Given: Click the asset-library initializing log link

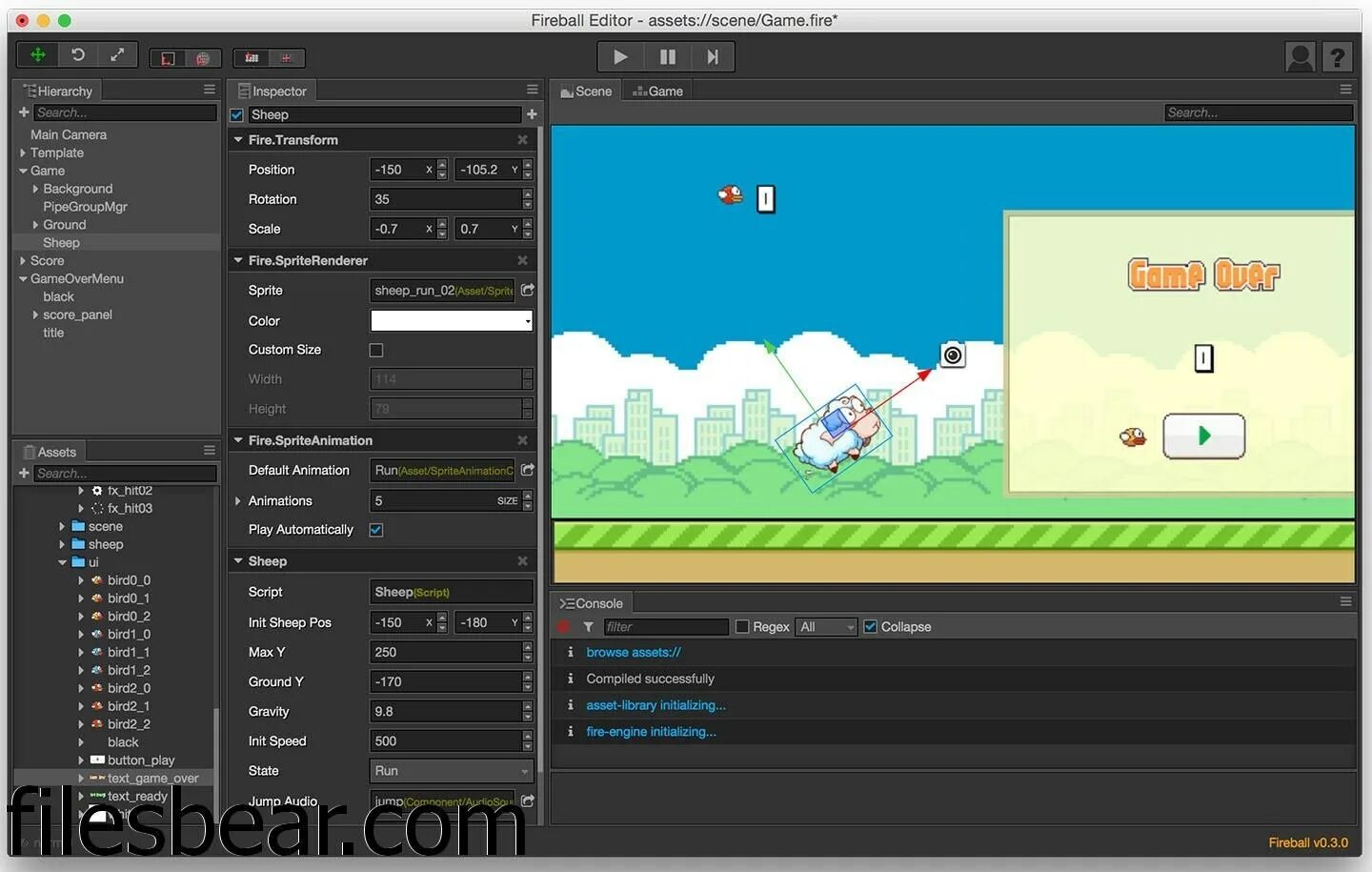Looking at the screenshot, I should (656, 705).
